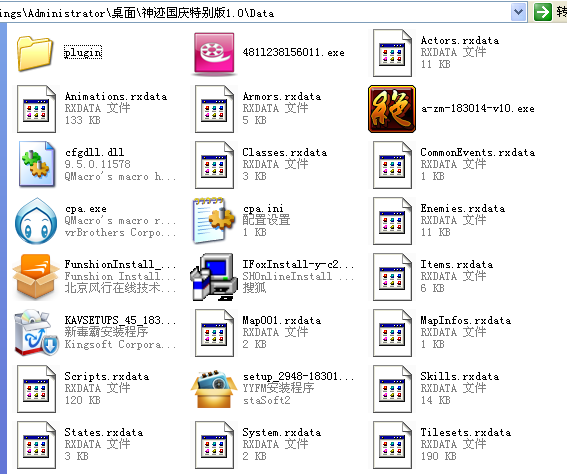Select the Skills.rxdata file icon
This screenshot has width=567, height=474.
[x=392, y=389]
